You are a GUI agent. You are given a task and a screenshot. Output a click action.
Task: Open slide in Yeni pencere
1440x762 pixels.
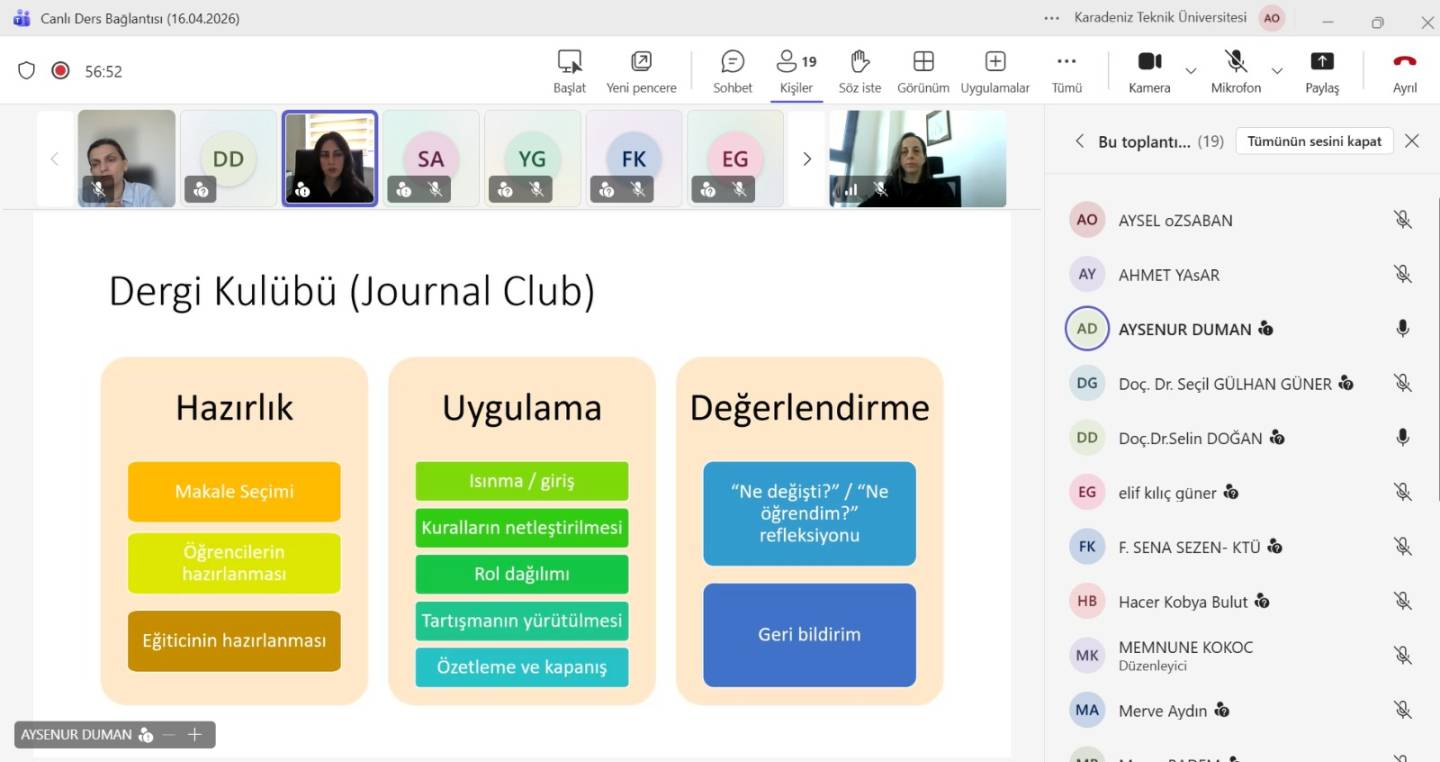pos(641,63)
